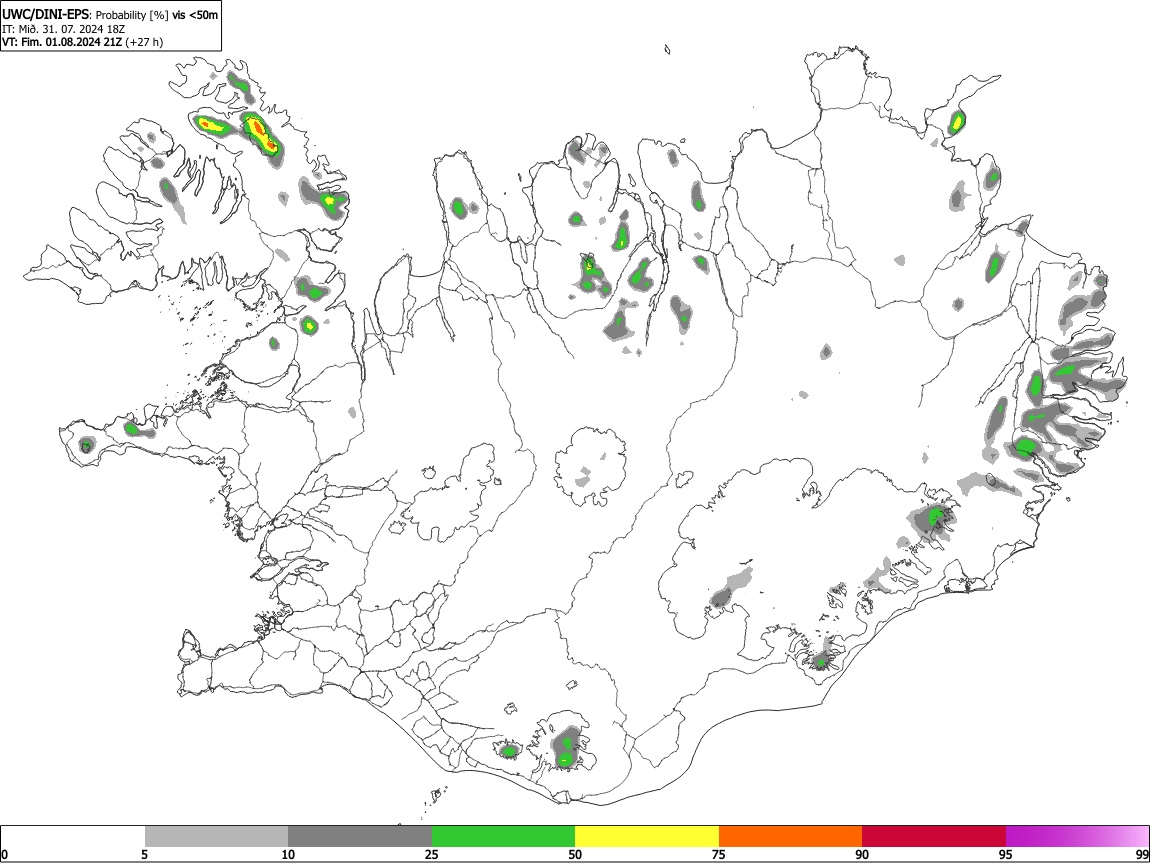This screenshot has width=1150, height=863.
Task: Click the 'UWC/DINI-EPS' title text
Action: [45, 15]
